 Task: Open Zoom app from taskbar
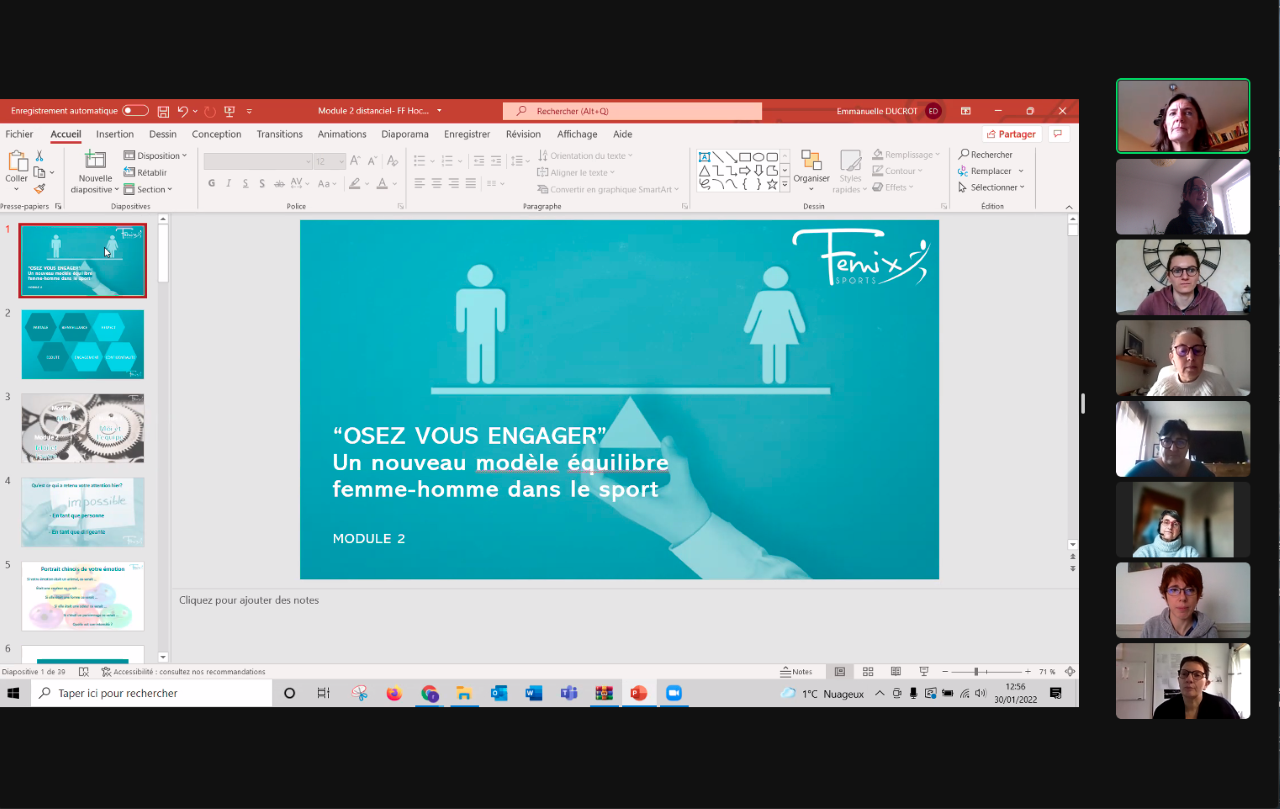coord(673,693)
